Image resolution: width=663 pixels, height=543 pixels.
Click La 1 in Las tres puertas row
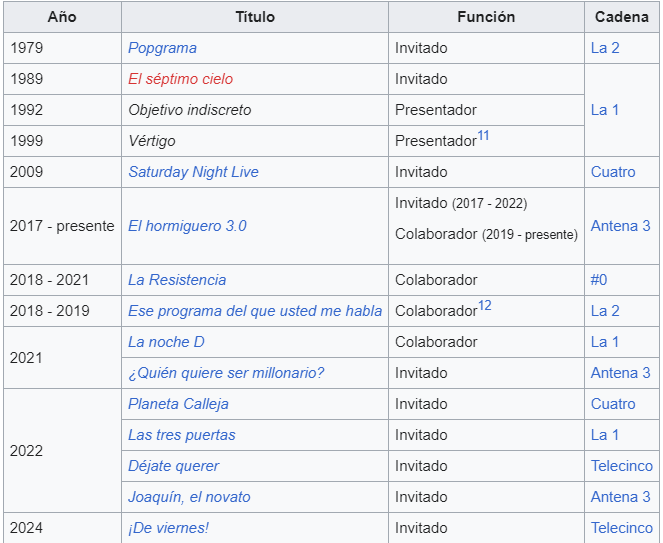605,435
